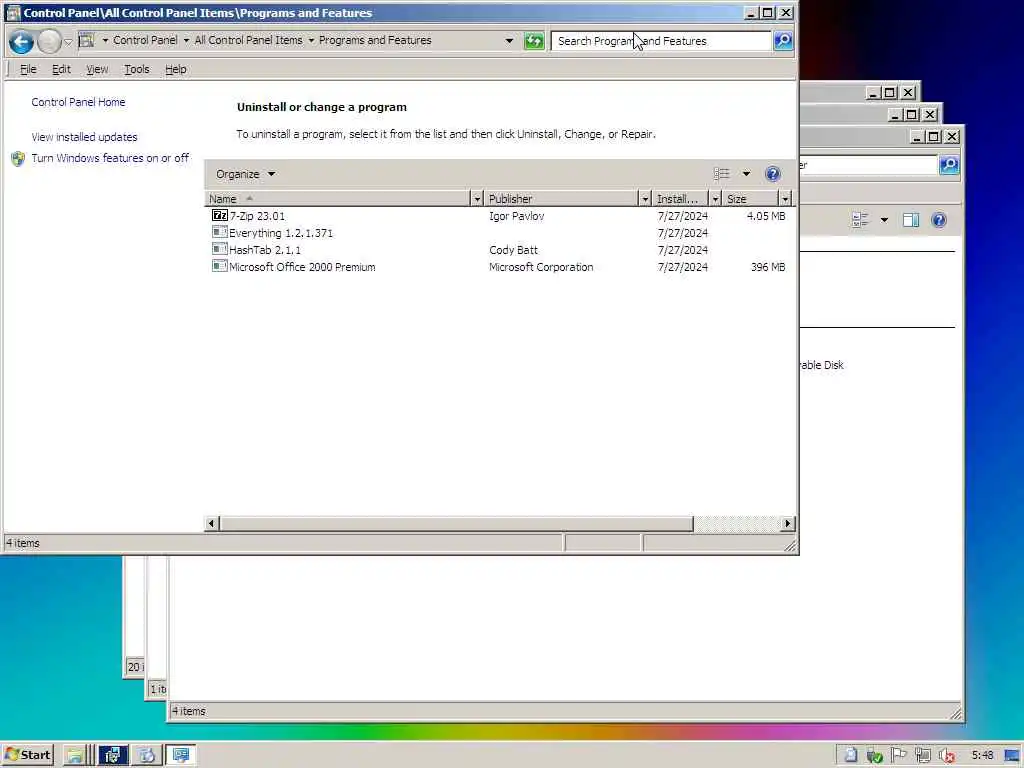
Task: Click the Control Panel icon in address bar
Action: [86, 40]
